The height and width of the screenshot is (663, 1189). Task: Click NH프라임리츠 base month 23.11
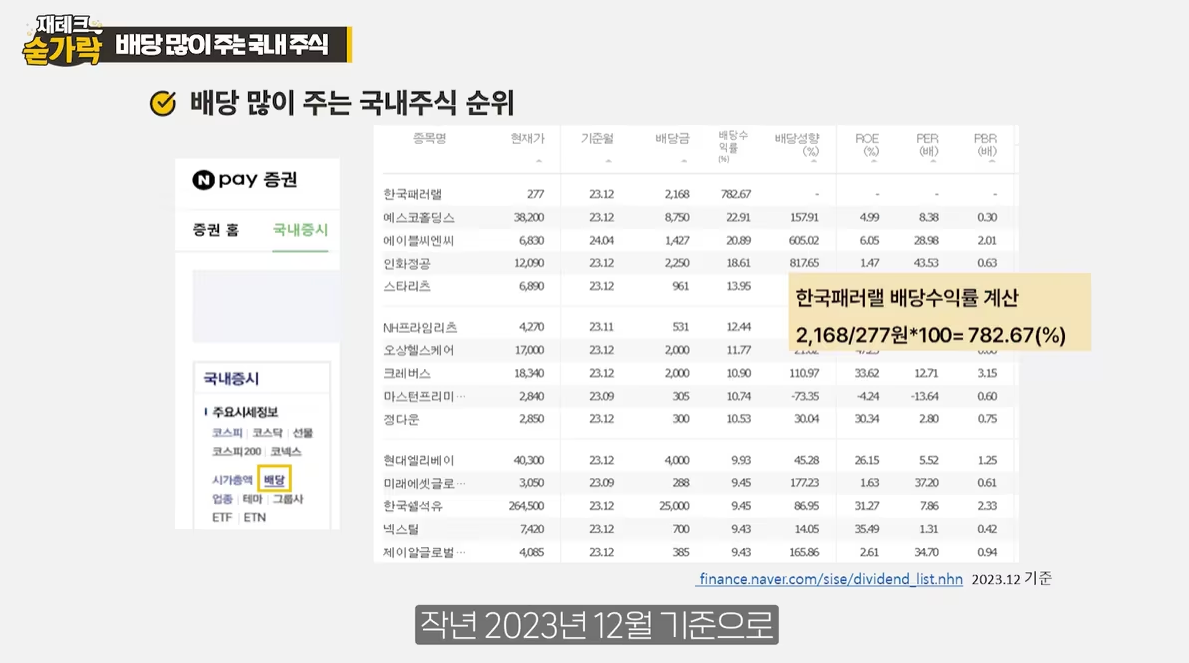pos(601,327)
